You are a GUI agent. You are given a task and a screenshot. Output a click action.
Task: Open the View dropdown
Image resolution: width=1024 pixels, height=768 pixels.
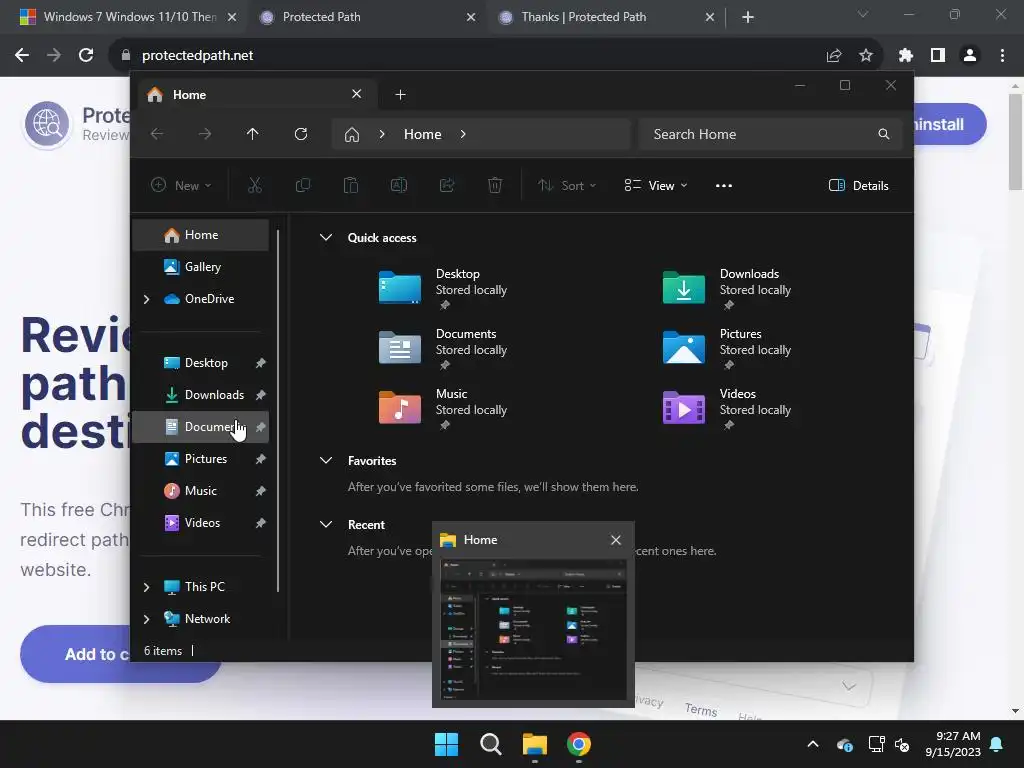(x=656, y=185)
